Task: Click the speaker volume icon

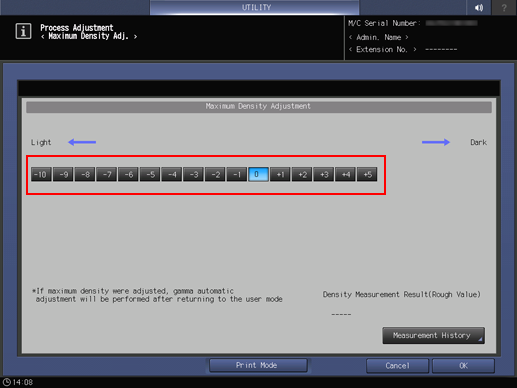Action: (x=479, y=7)
